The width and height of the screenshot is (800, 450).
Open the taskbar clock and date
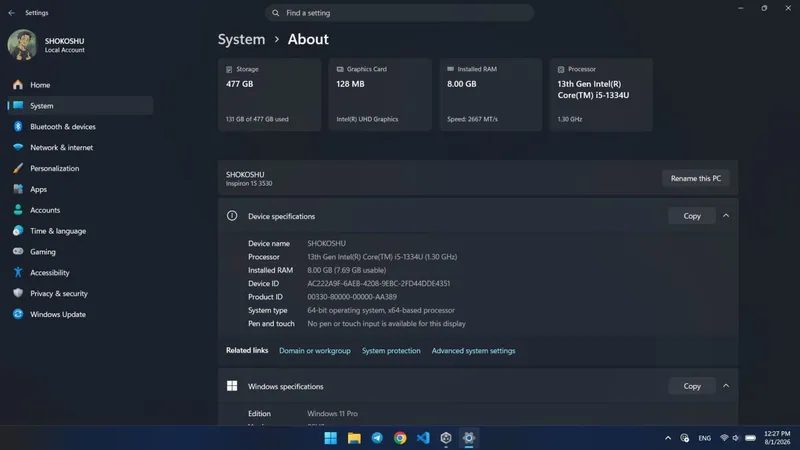coord(777,438)
